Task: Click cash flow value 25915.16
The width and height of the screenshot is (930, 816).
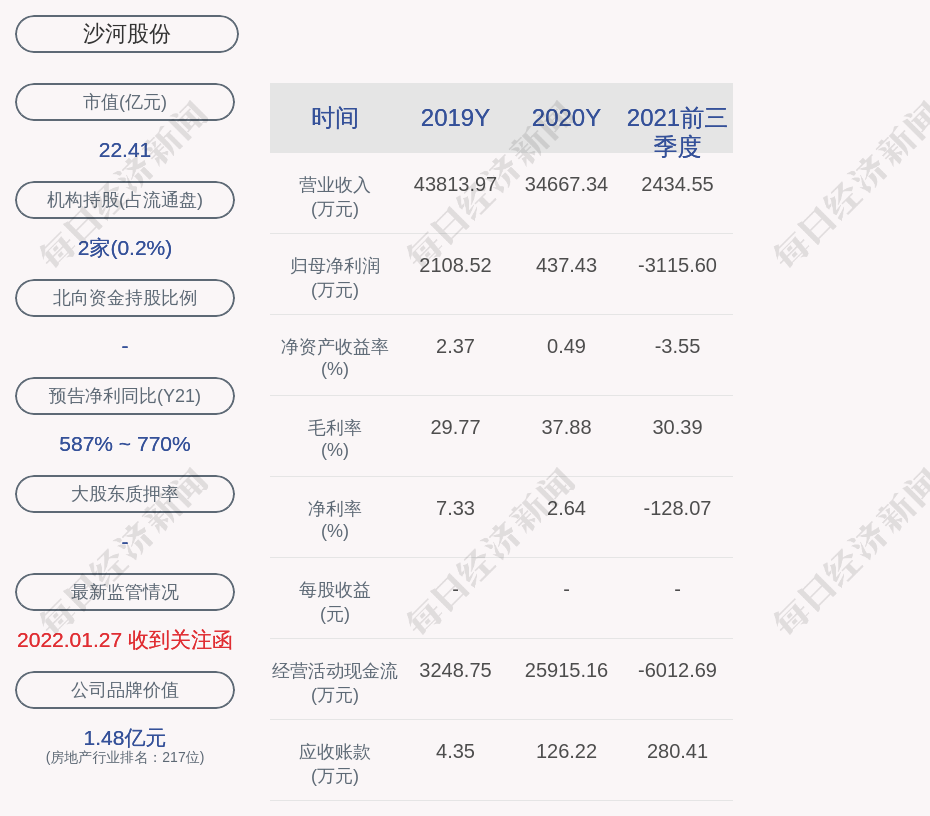Action: [566, 670]
